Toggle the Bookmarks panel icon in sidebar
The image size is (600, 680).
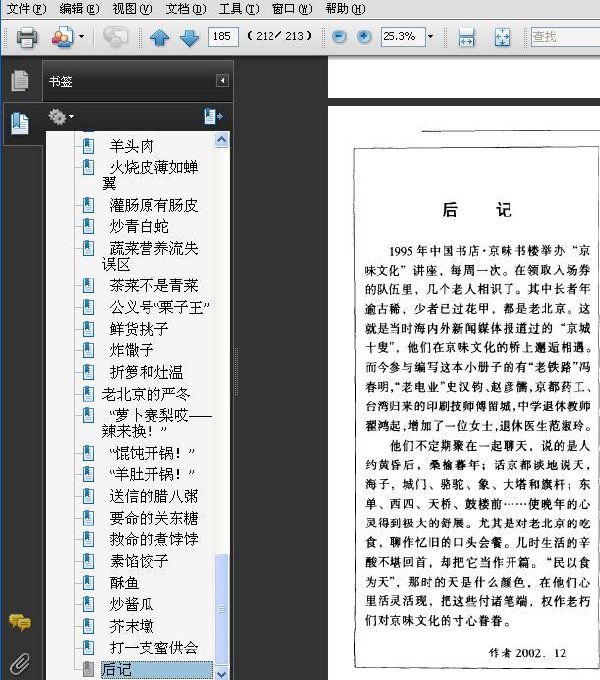click(x=20, y=124)
